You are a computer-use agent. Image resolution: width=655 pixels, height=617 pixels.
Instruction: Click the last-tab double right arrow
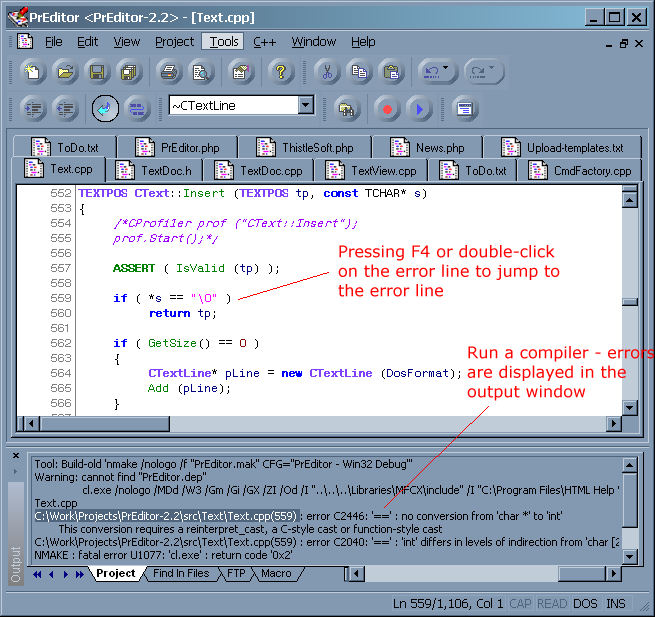tap(79, 574)
